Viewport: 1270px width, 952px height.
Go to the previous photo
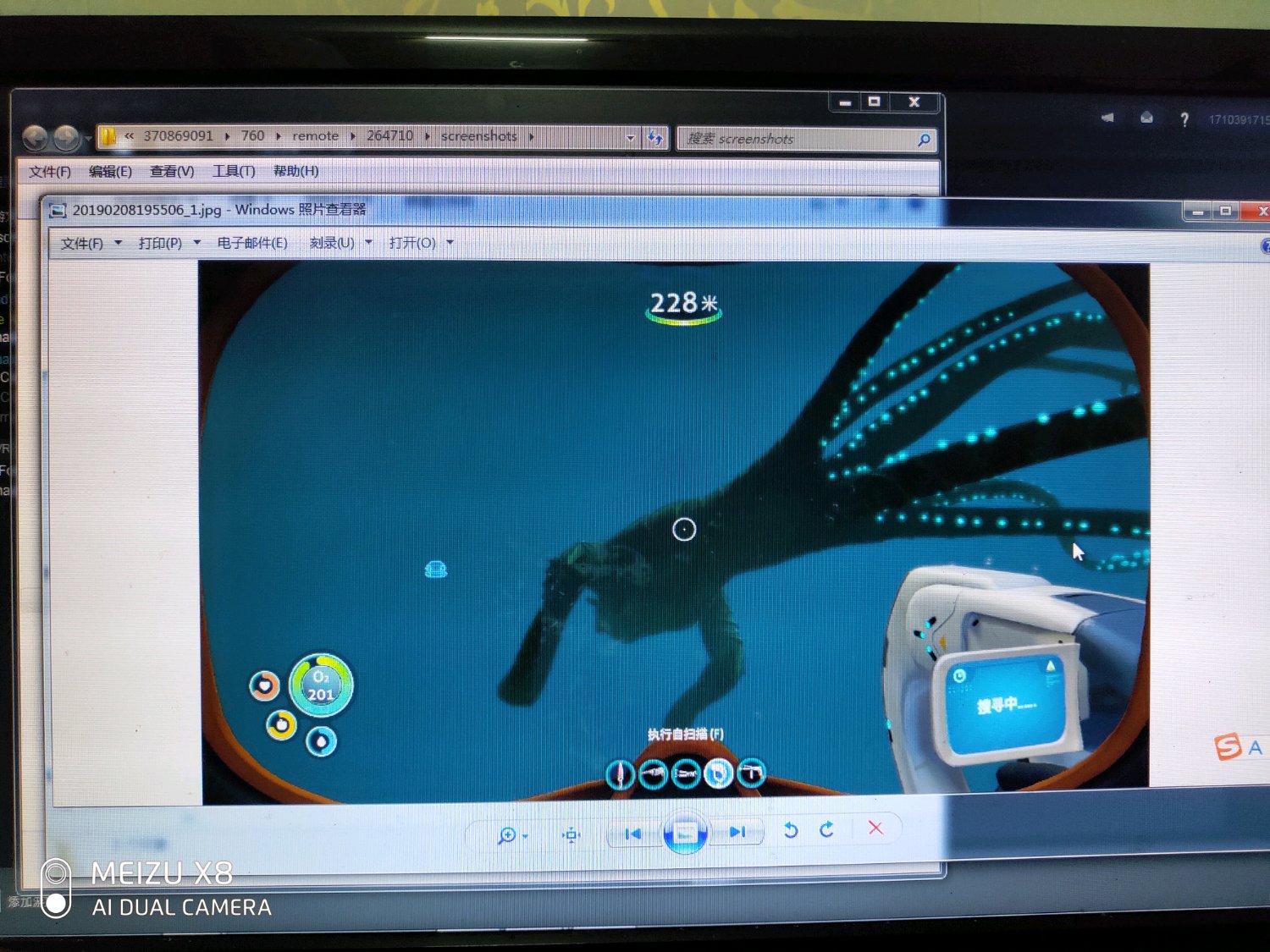pyautogui.click(x=632, y=834)
